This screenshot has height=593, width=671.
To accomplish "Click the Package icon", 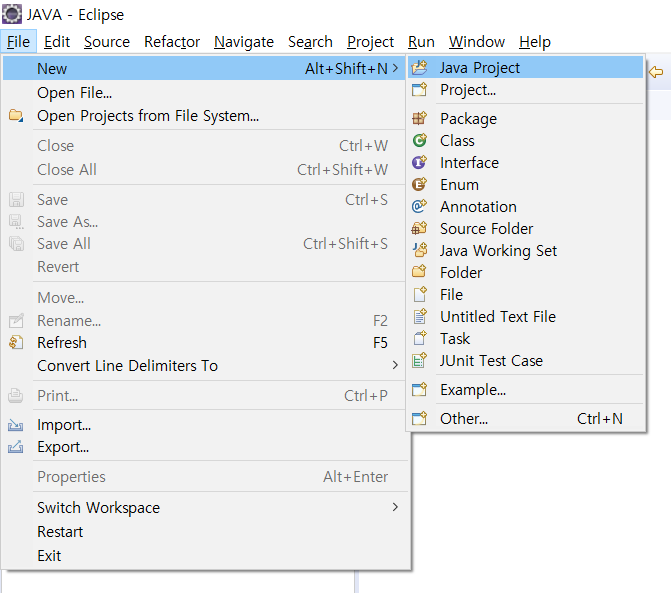I will 419,118.
